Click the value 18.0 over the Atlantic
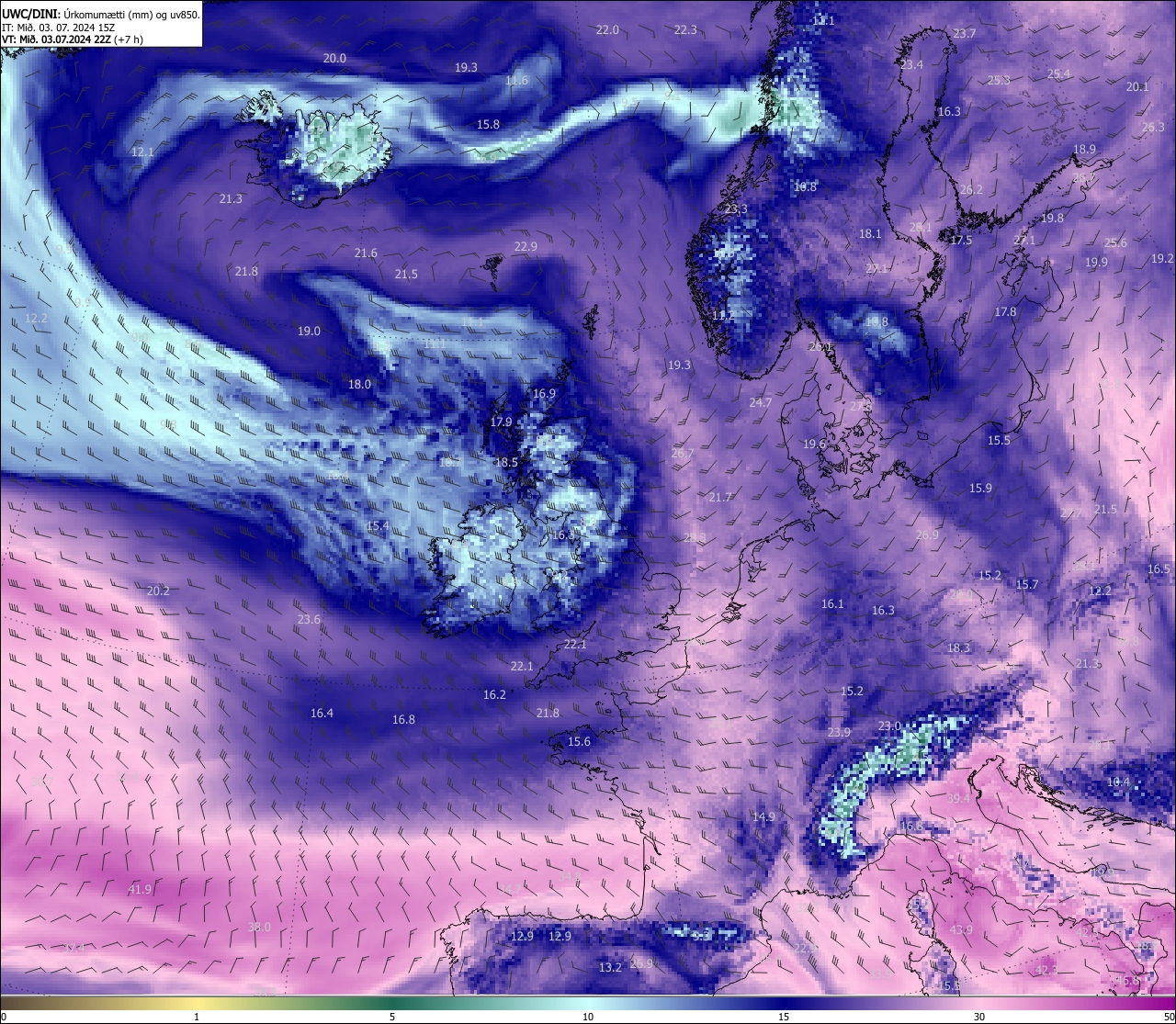 tap(359, 384)
